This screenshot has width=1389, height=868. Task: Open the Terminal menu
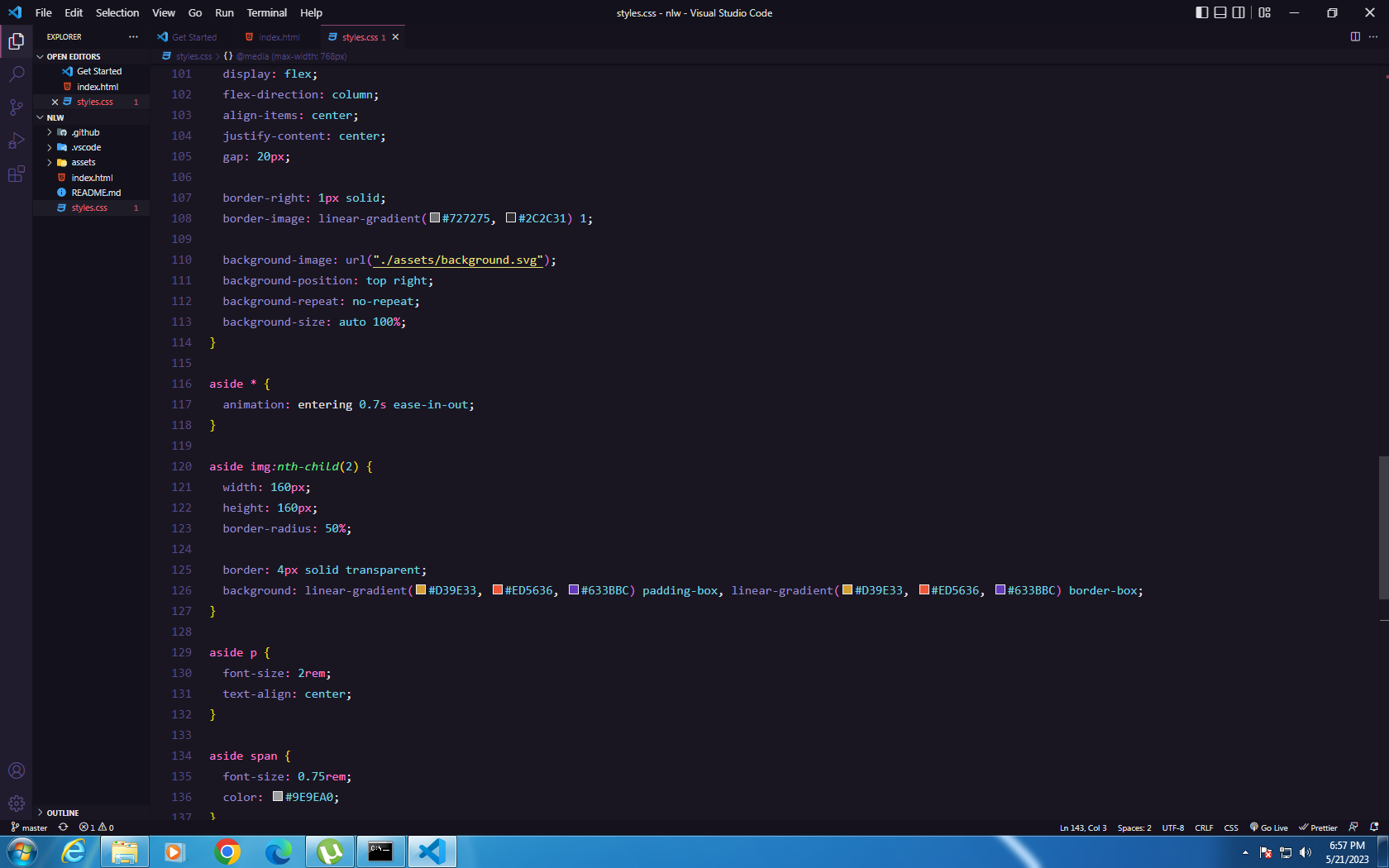267,12
